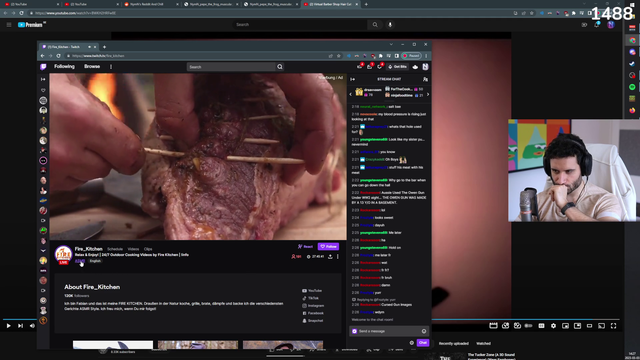Open Fire_Kitchen TikTok link
The width and height of the screenshot is (640, 360).
pos(311,298)
